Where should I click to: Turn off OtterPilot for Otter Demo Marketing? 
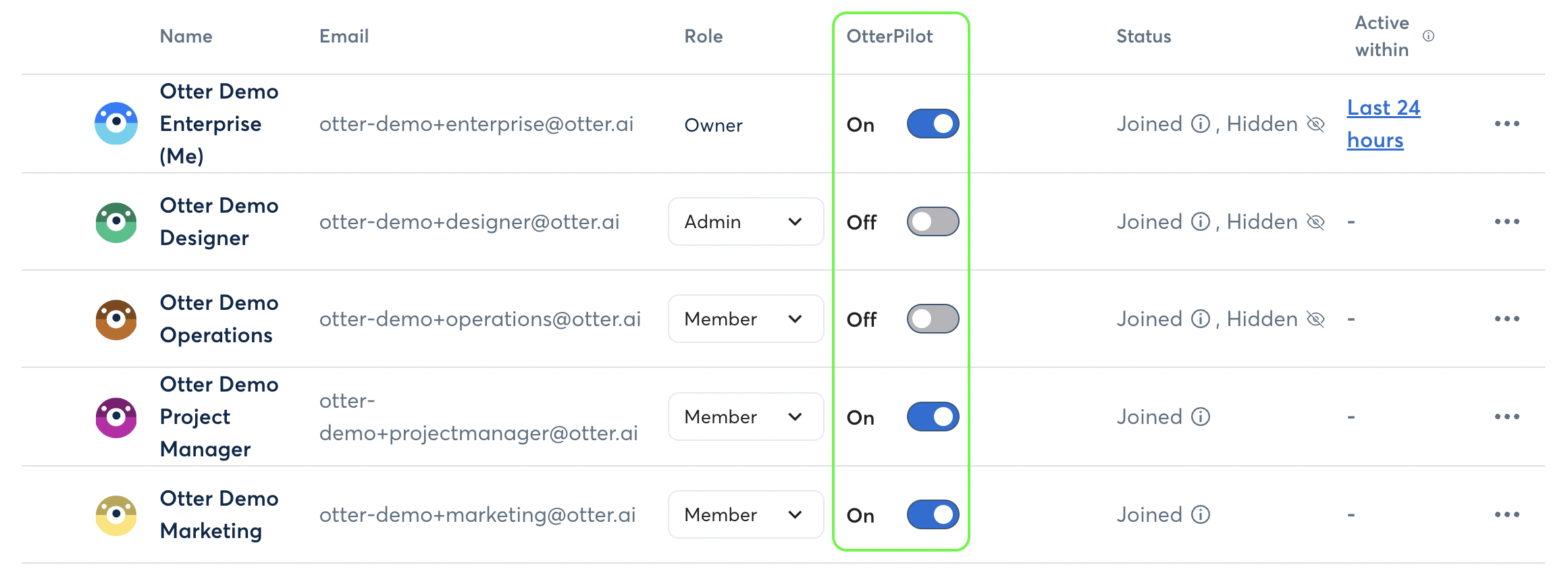(933, 514)
